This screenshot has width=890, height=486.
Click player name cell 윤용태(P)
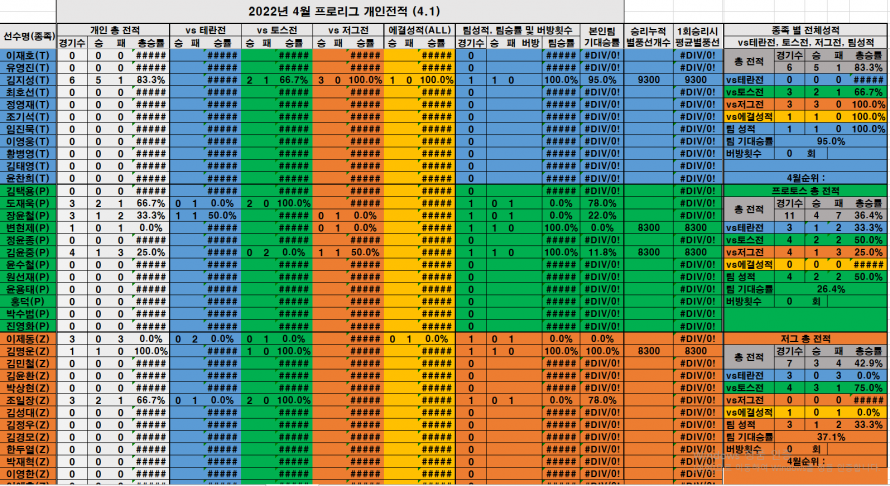point(28,290)
